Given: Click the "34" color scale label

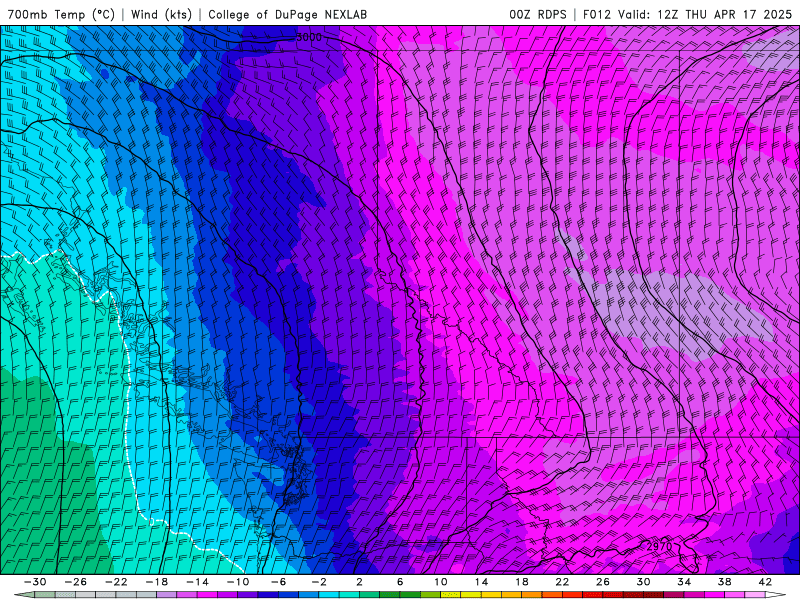Looking at the screenshot, I should (x=684, y=582).
